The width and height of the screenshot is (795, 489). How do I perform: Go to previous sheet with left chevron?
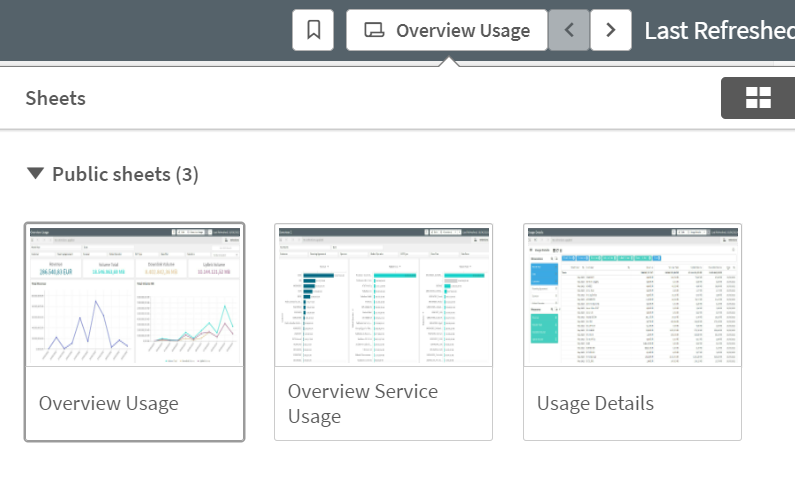coord(569,30)
